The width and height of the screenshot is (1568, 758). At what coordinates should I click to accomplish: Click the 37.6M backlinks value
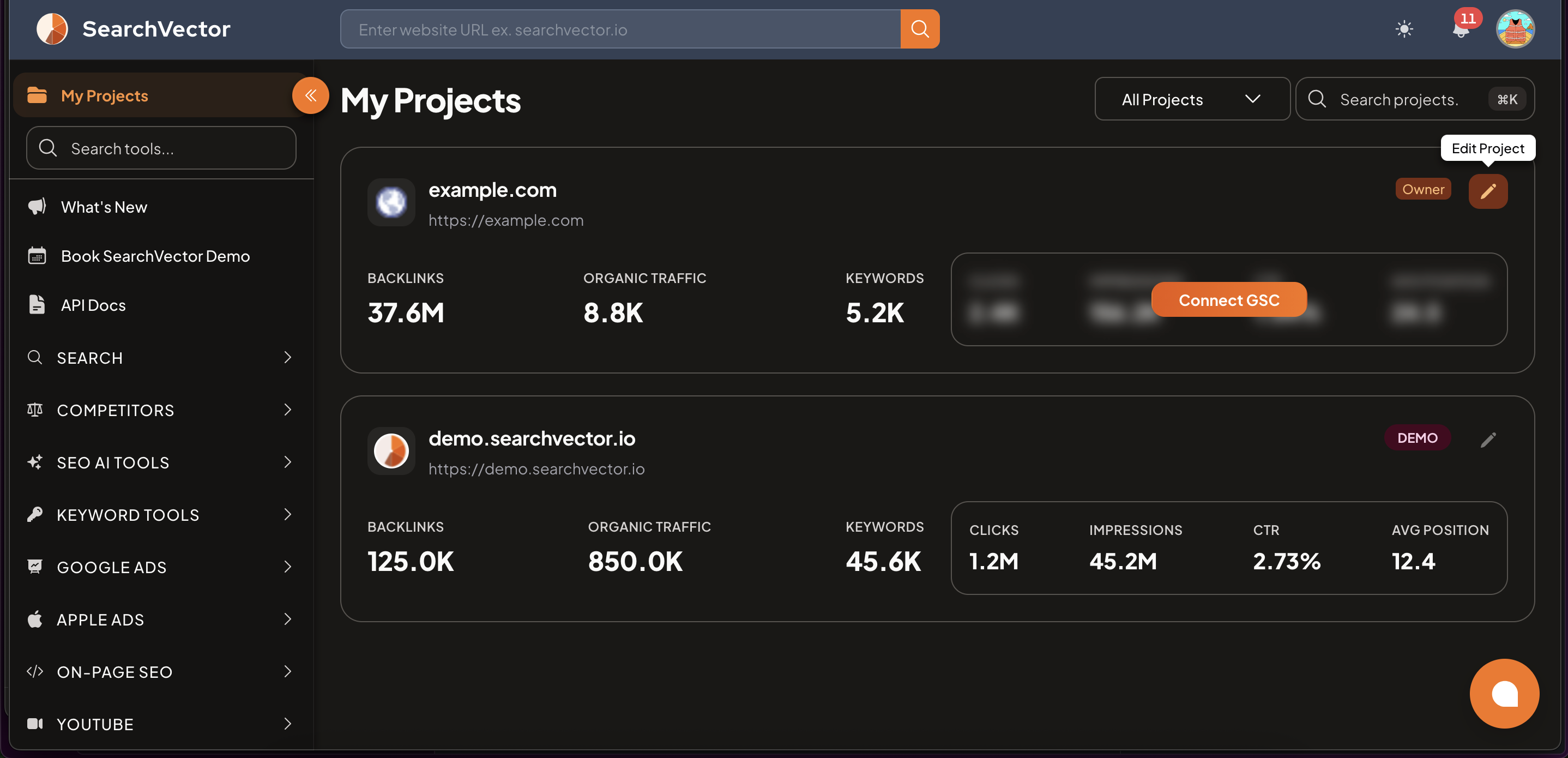tap(406, 312)
